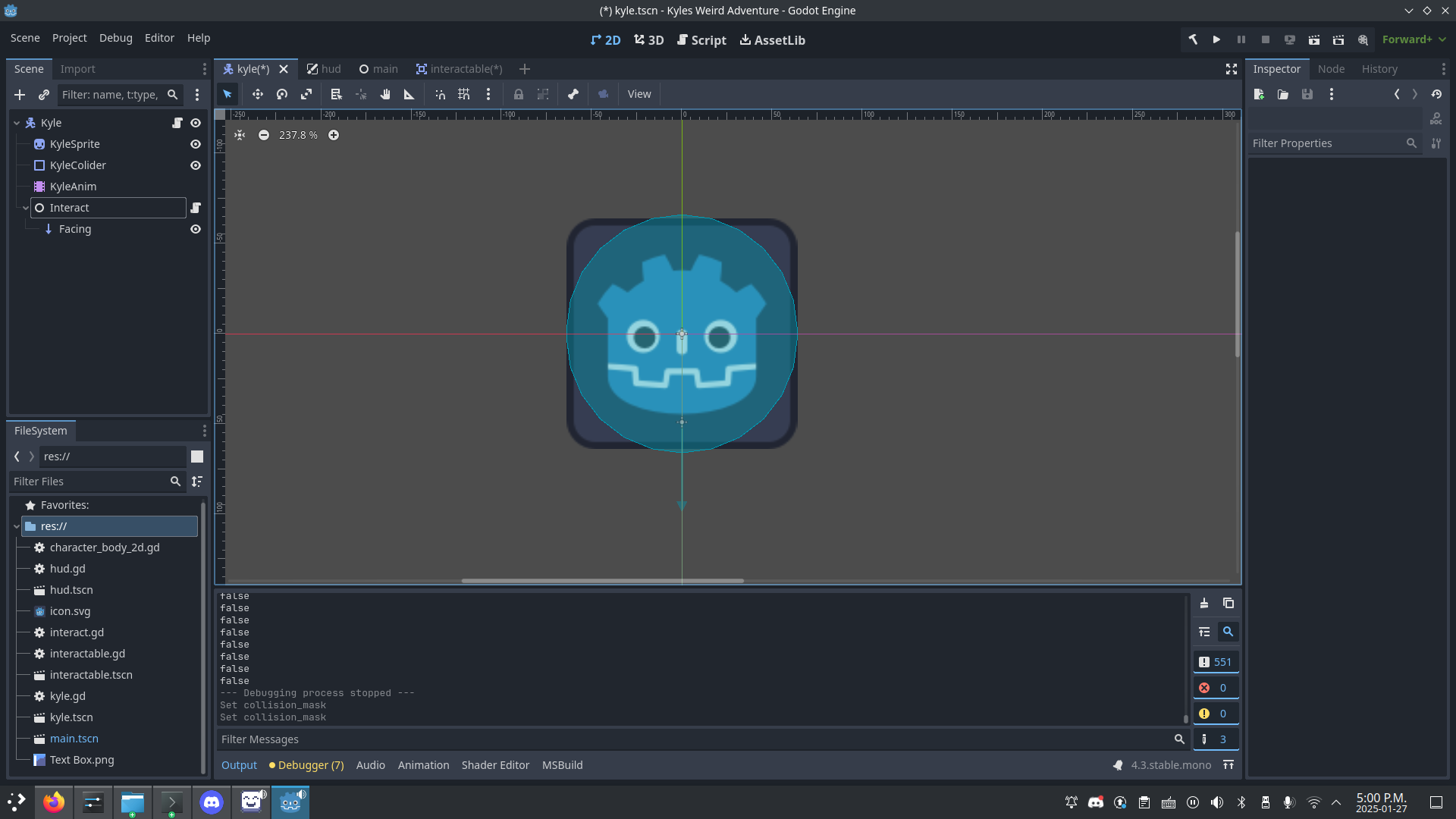The height and width of the screenshot is (819, 1456).
Task: Activate the Ruler Mode tool
Action: coord(409,94)
